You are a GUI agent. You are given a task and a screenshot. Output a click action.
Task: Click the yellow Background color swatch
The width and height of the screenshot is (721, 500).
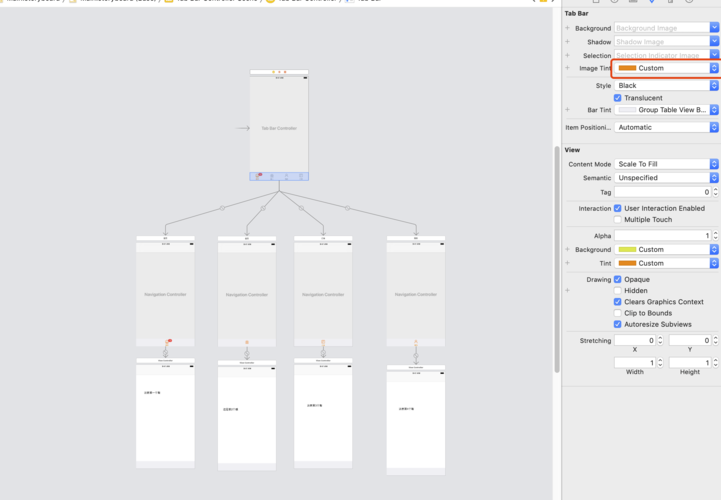click(627, 250)
